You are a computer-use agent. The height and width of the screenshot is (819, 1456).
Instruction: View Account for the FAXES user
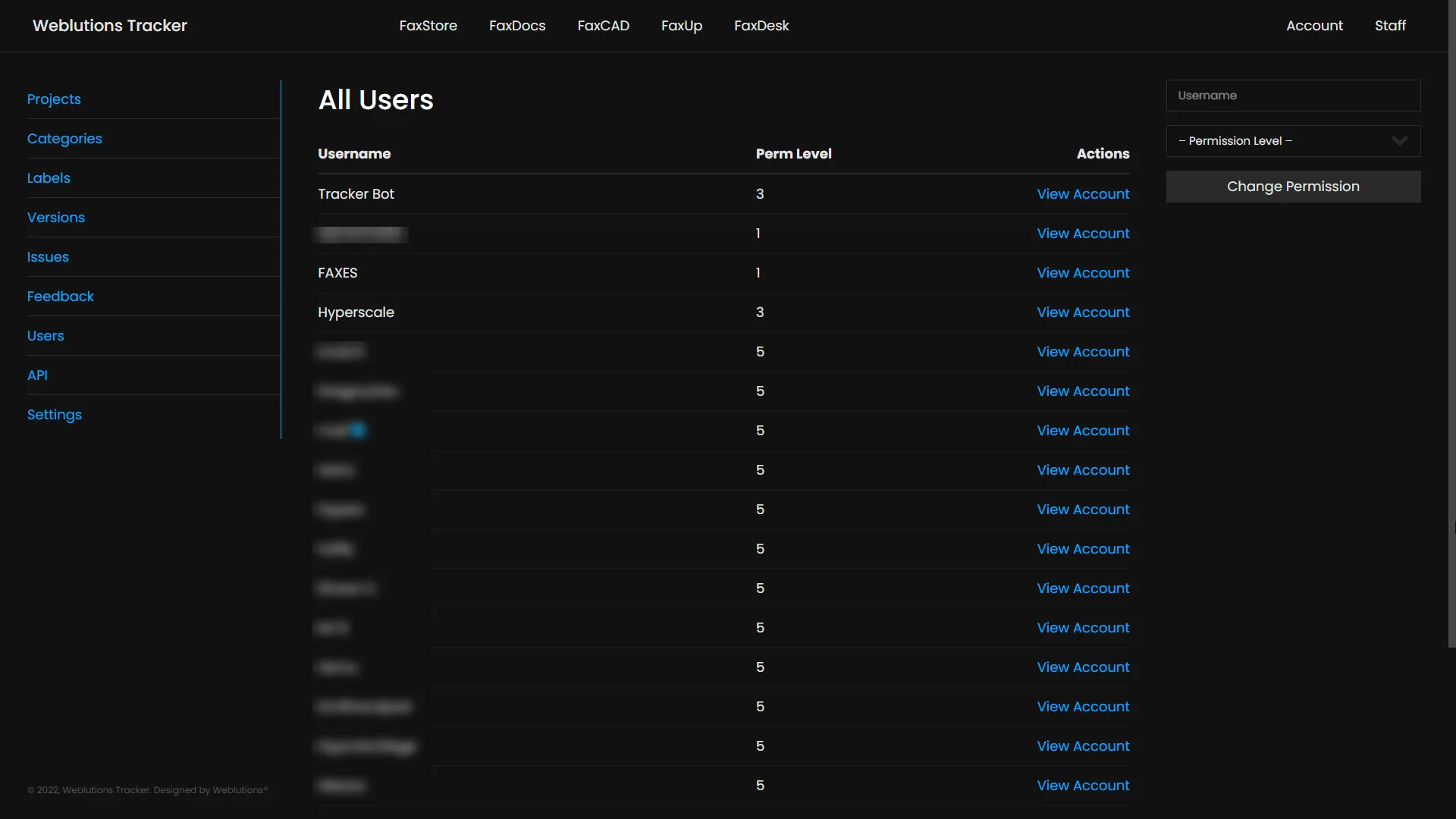click(x=1083, y=272)
